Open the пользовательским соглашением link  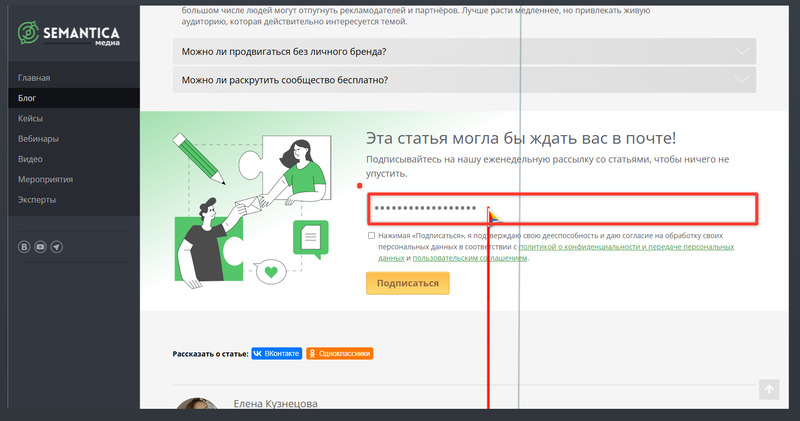click(x=469, y=258)
